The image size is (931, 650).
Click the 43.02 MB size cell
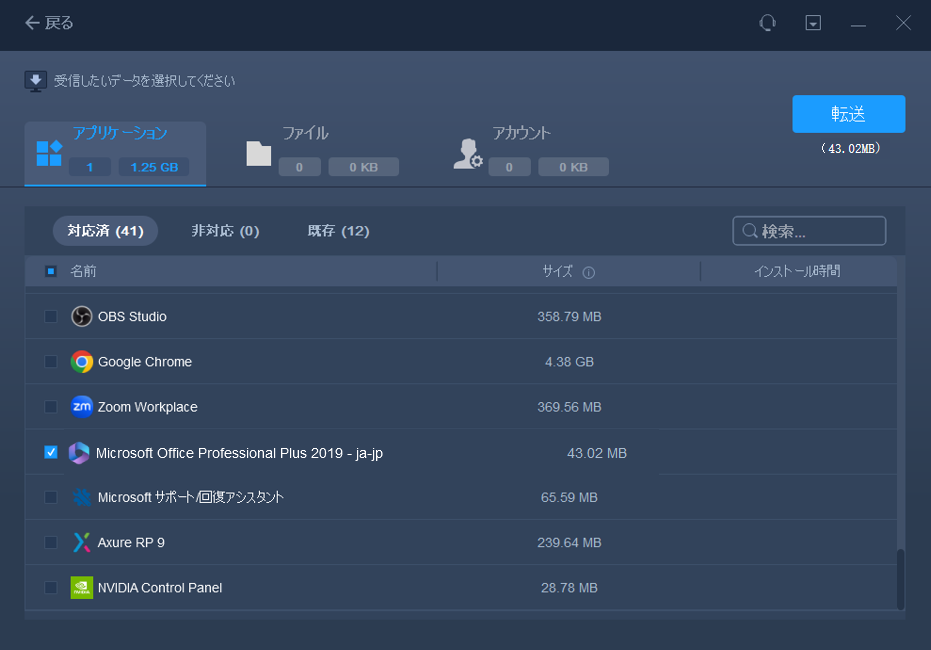tap(597, 453)
